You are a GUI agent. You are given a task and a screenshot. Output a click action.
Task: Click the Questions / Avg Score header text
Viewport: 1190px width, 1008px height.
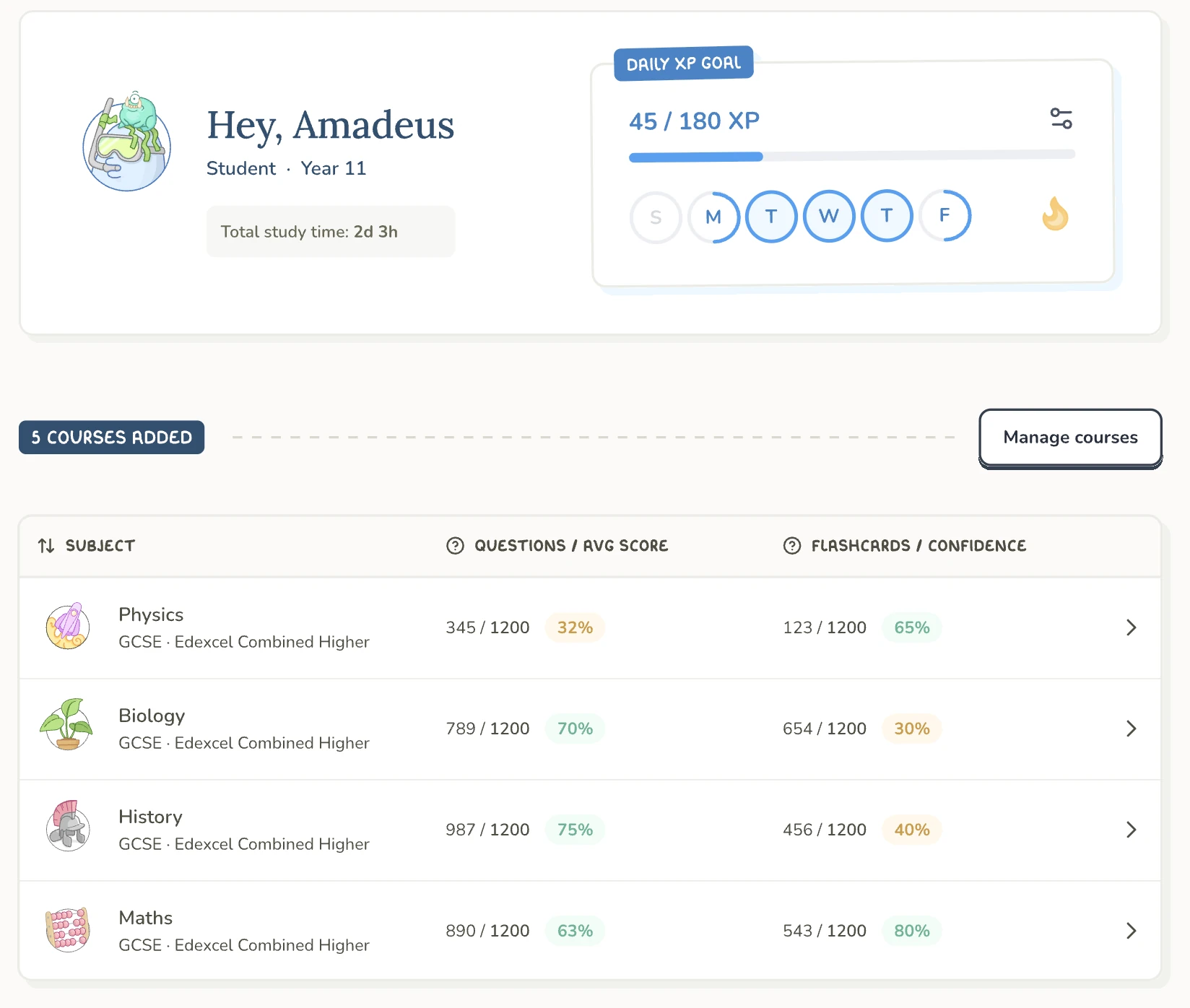[x=571, y=546]
